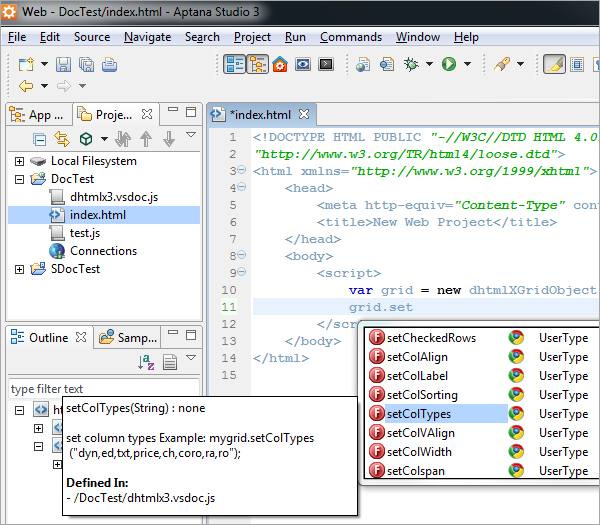Fold the script block at line 9
Viewport: 600px width, 525px height.
(242, 271)
